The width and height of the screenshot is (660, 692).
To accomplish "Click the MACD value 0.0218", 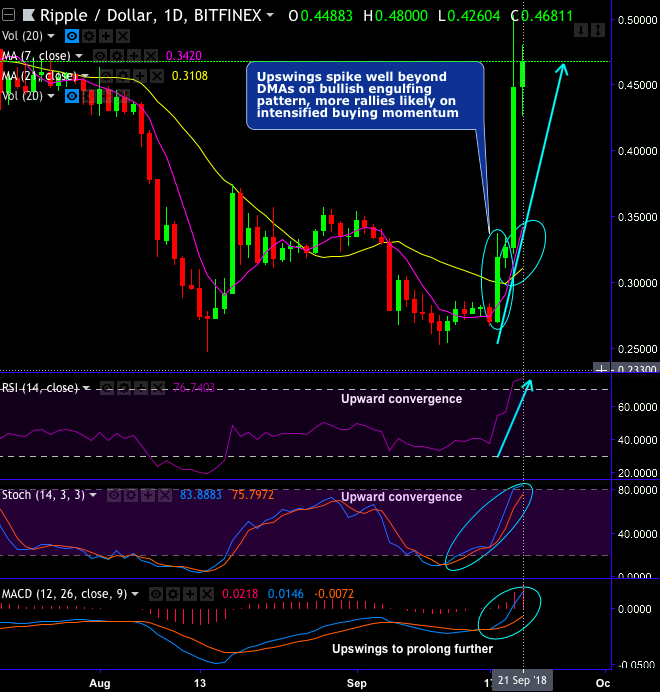I will pos(240,594).
